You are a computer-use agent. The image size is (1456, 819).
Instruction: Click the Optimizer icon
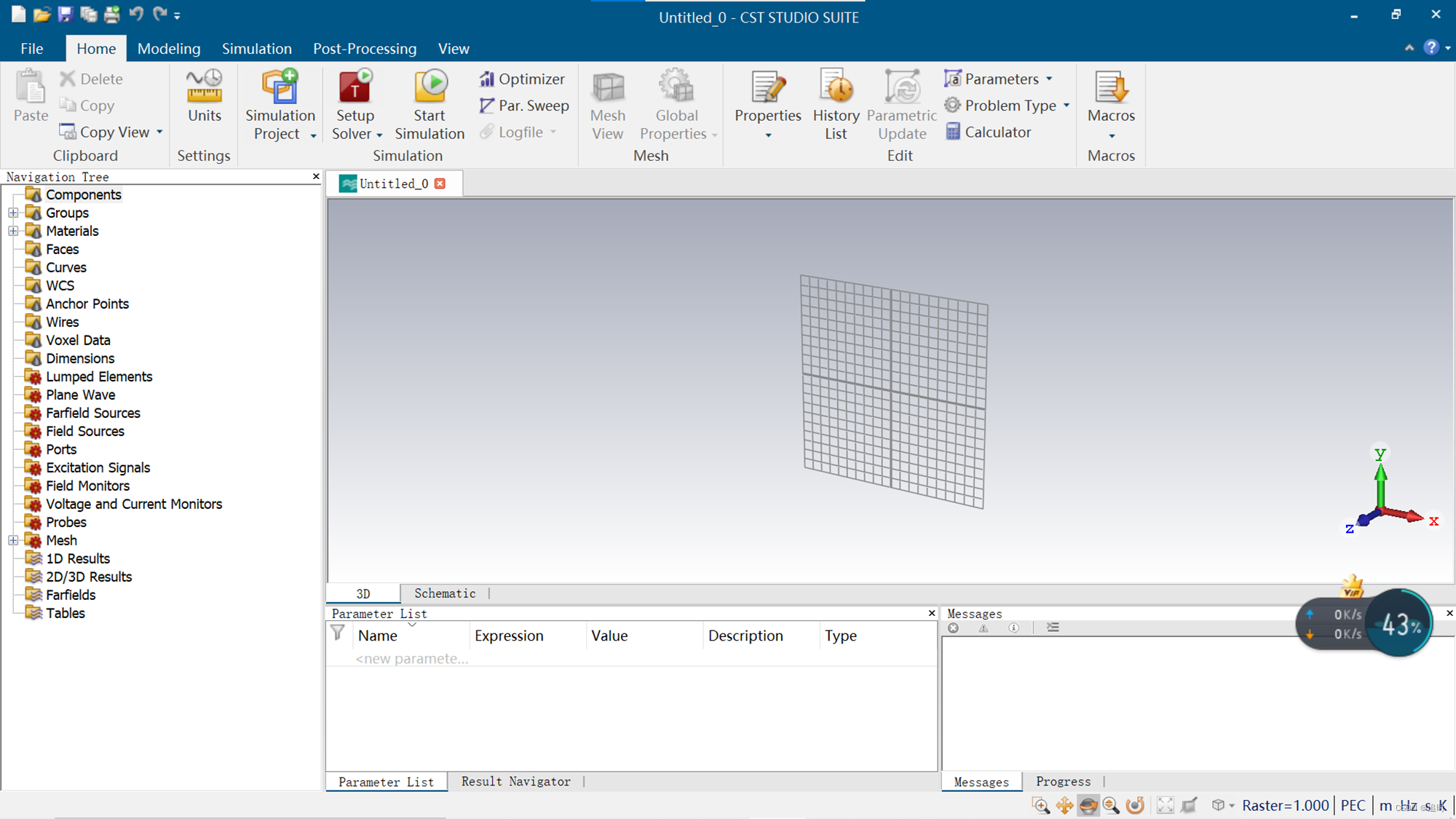(487, 79)
